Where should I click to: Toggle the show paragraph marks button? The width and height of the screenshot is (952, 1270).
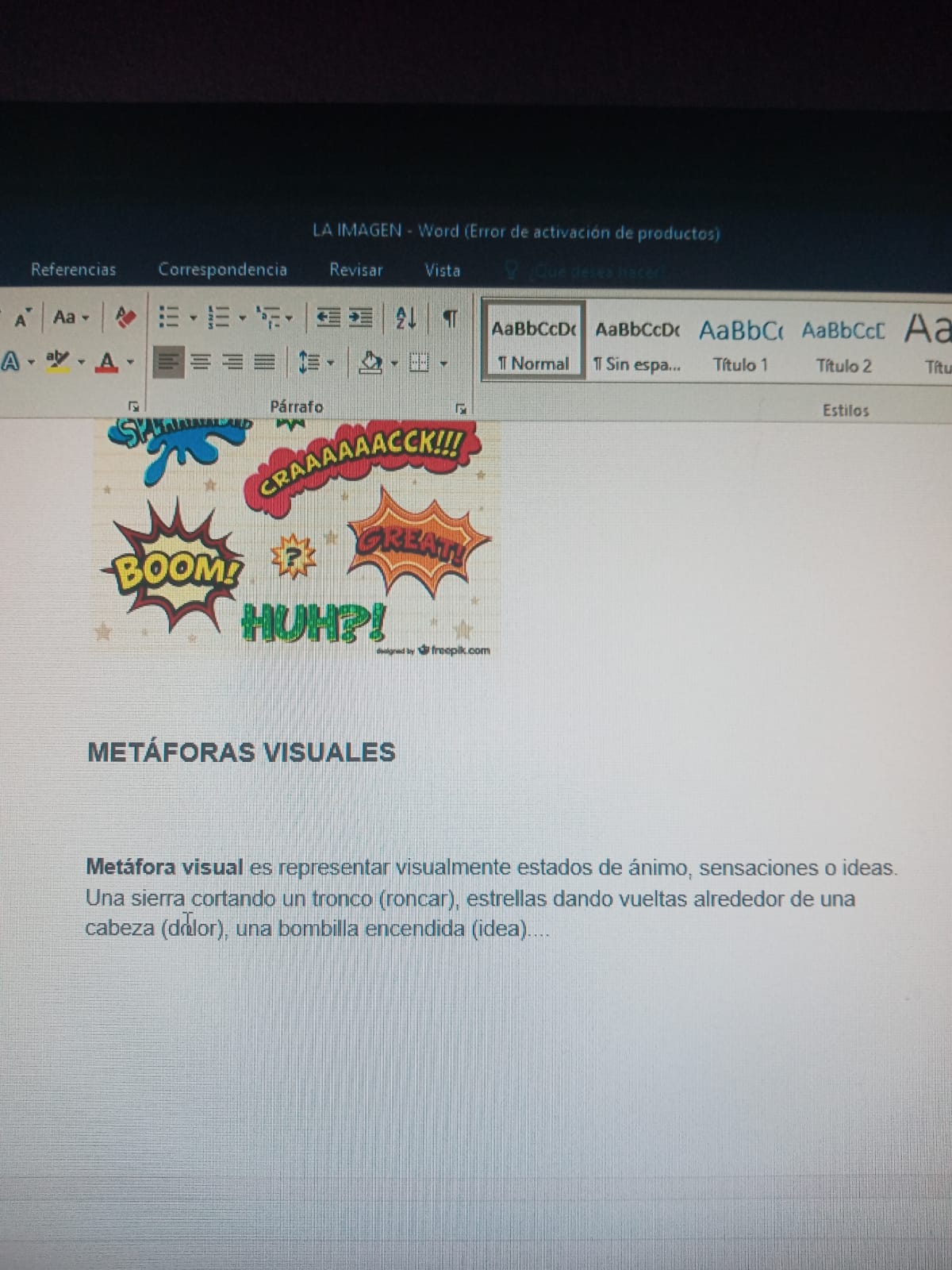click(449, 318)
